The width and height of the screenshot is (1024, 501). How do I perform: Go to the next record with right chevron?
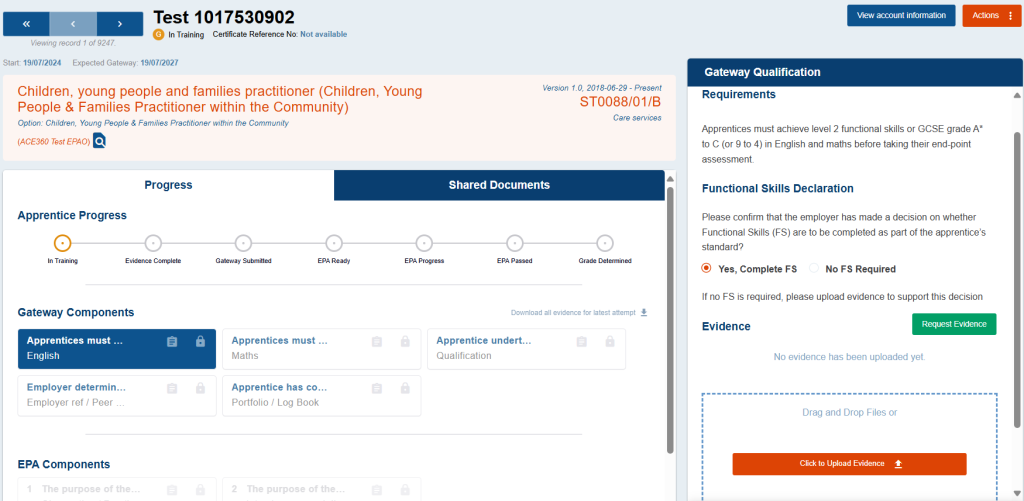[x=120, y=23]
